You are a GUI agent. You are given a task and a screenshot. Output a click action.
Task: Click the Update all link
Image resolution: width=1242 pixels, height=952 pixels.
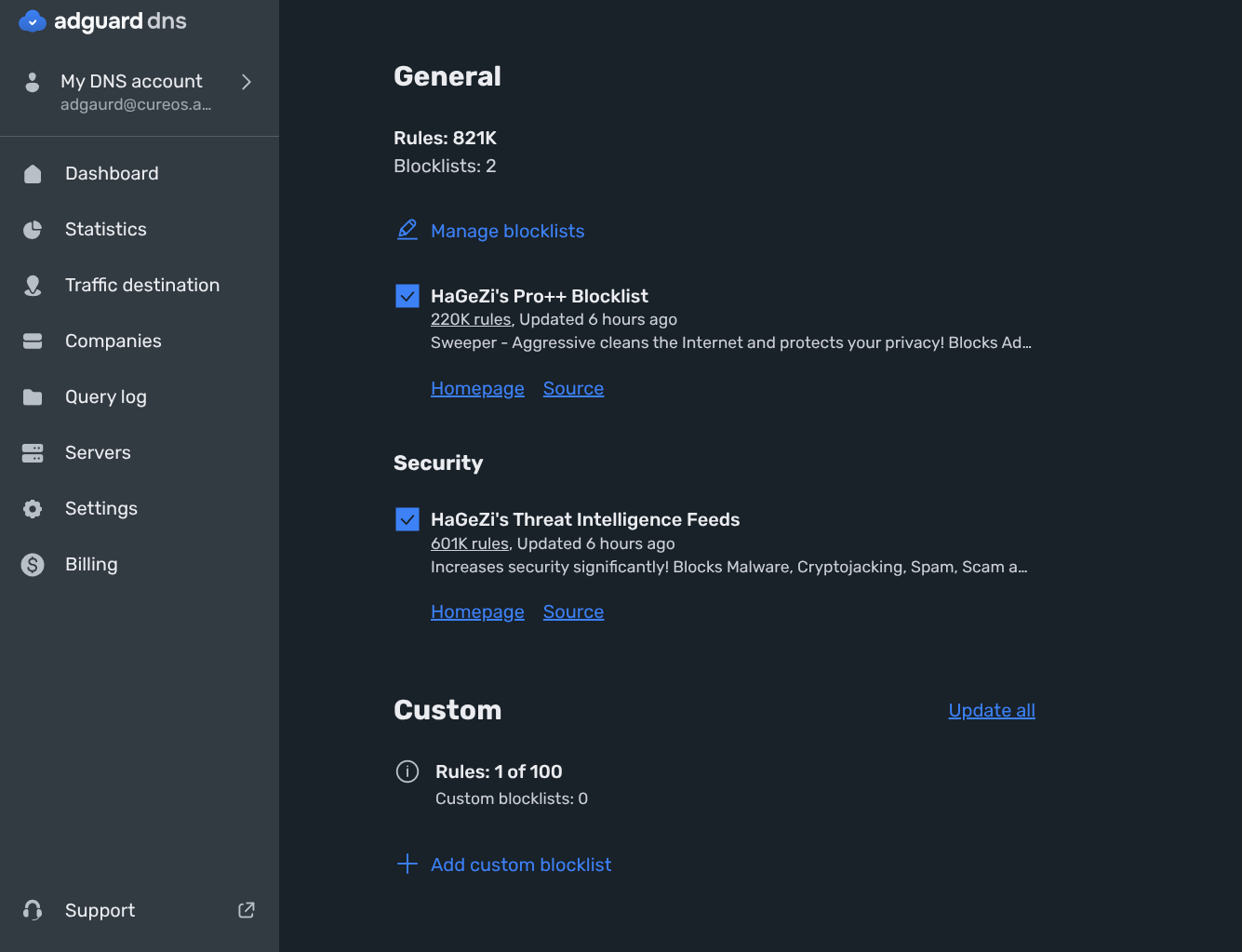click(992, 710)
